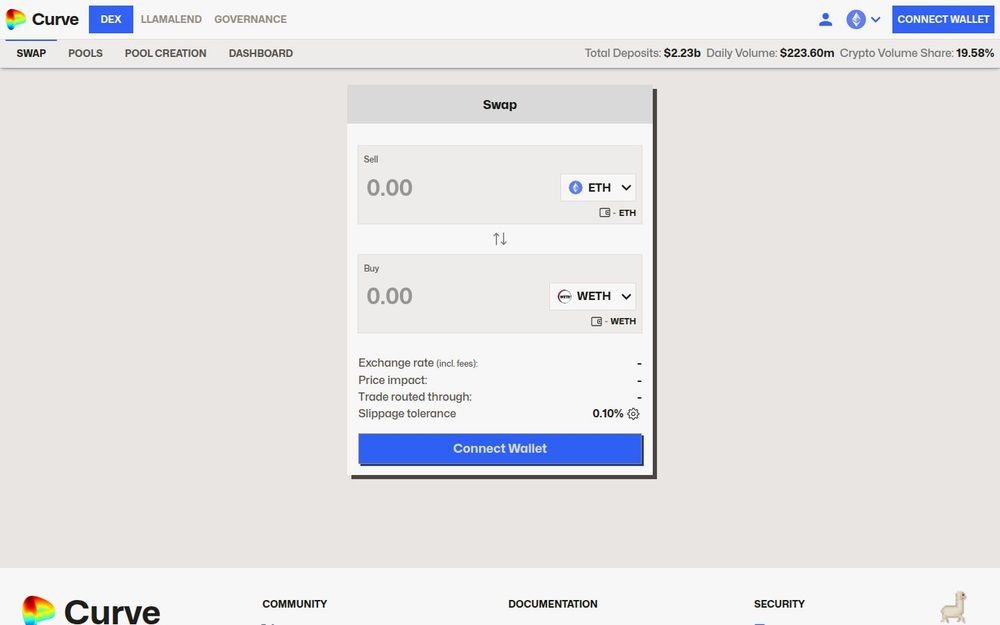The image size is (1000, 625).
Task: Click the Swap panel title
Action: (500, 105)
